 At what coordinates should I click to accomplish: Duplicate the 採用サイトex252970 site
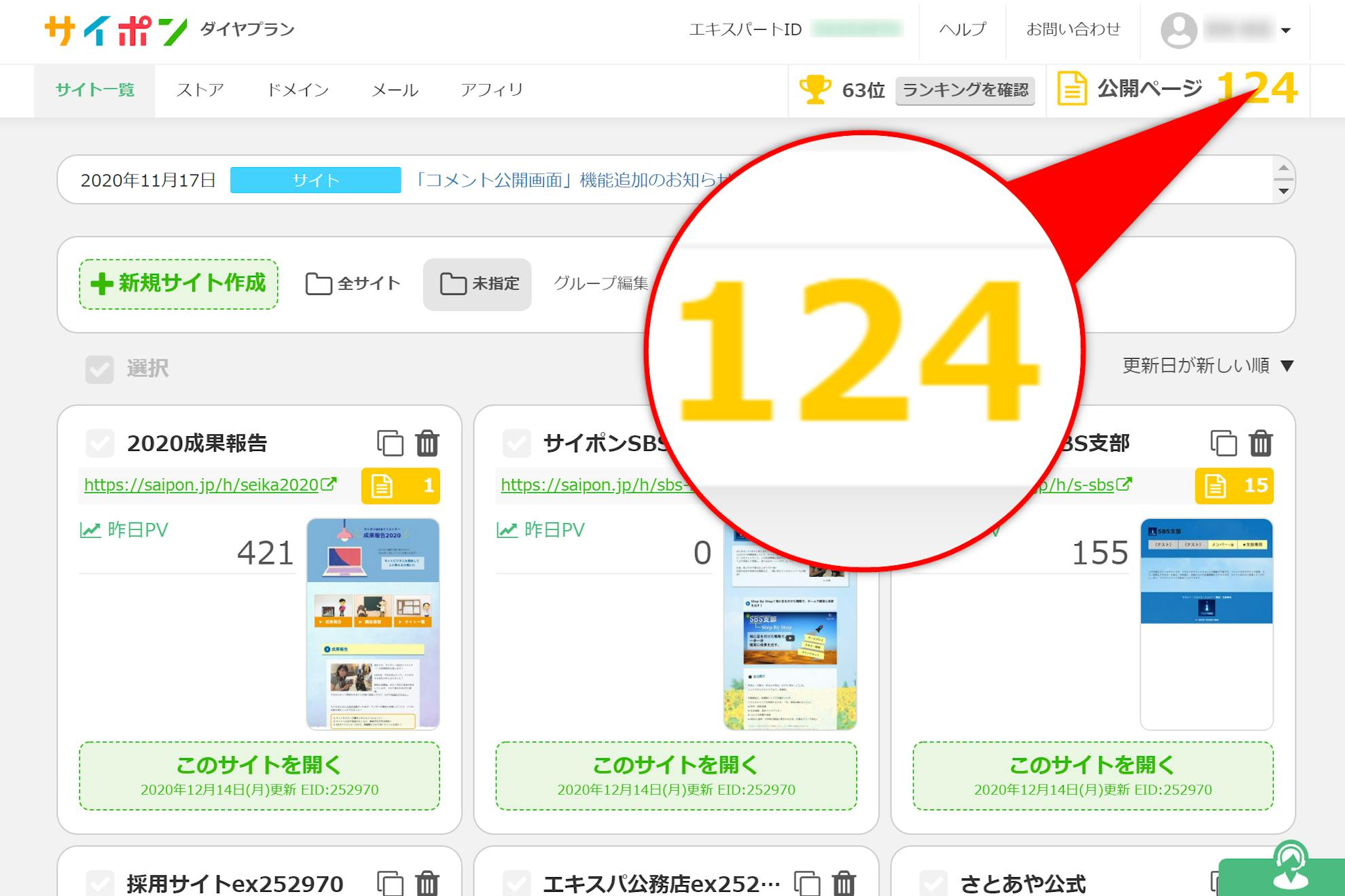(391, 883)
